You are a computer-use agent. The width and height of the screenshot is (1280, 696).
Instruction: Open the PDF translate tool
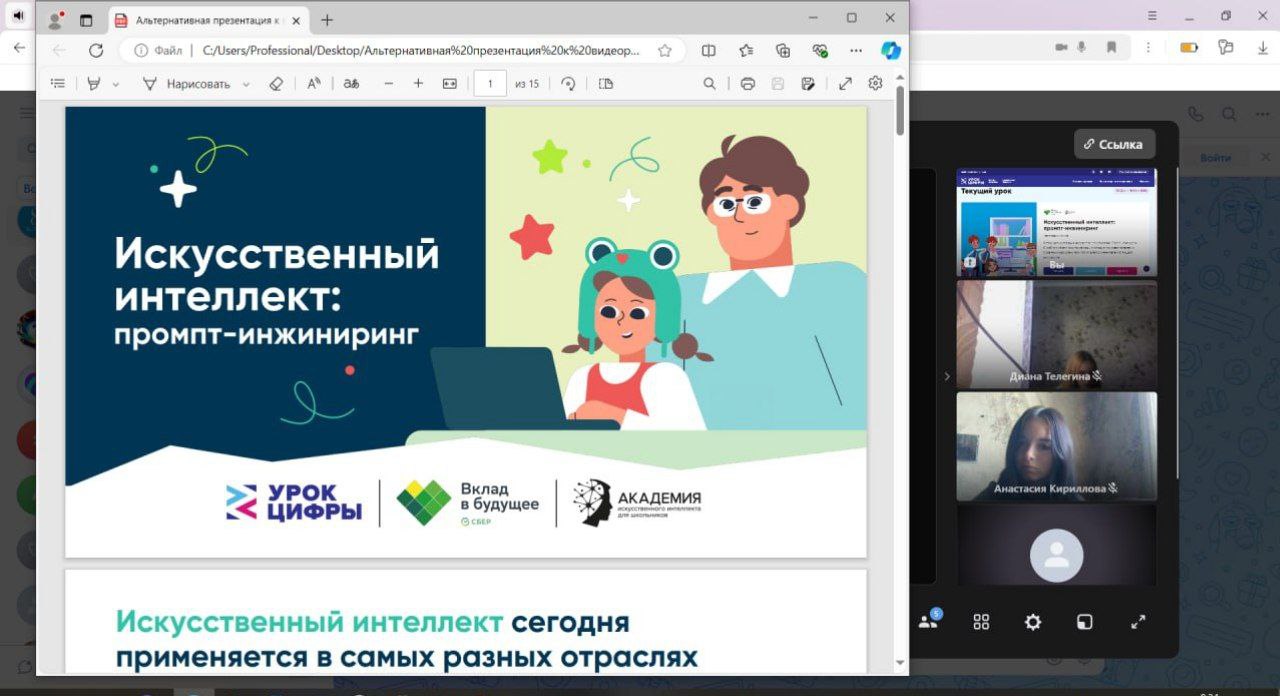tap(351, 84)
